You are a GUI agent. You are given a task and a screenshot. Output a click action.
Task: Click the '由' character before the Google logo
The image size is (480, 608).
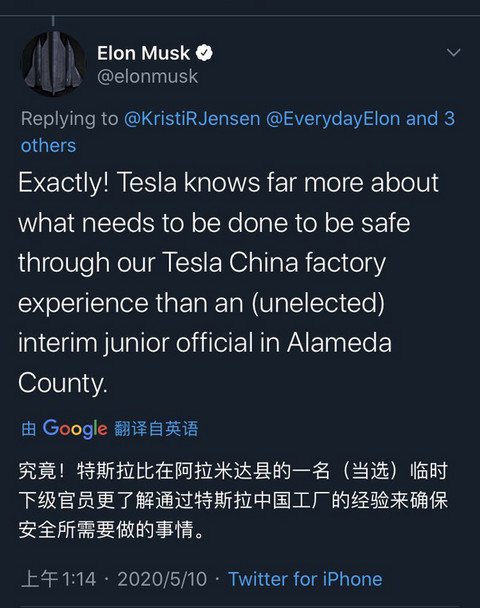point(29,429)
